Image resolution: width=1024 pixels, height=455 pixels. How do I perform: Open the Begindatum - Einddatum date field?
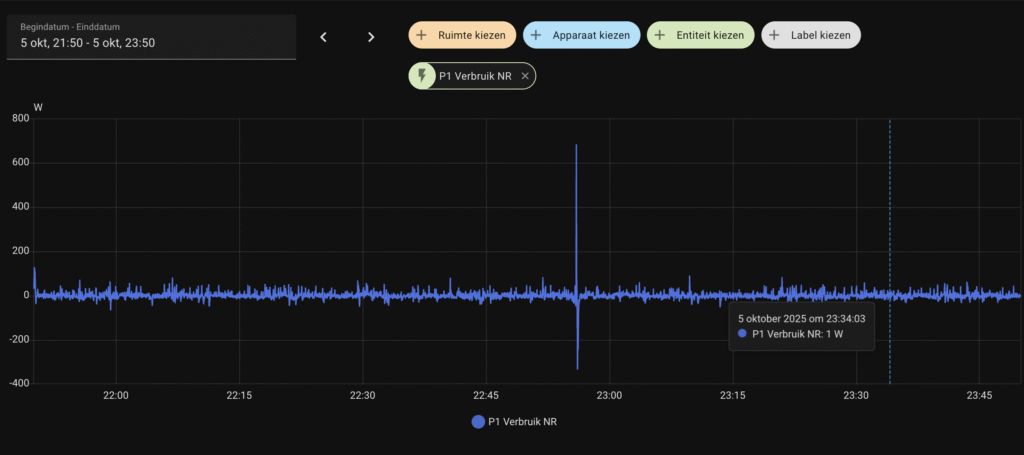point(151,36)
